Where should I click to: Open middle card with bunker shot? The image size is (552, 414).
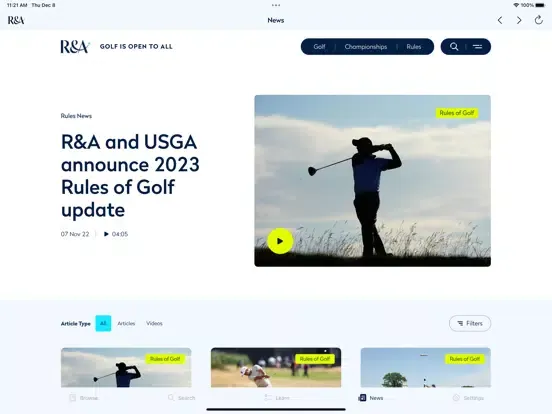276,368
